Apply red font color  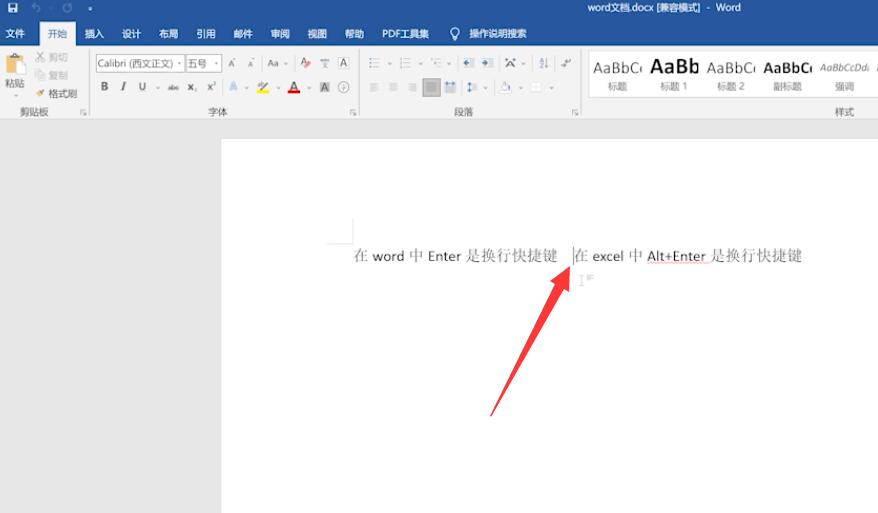pos(294,87)
